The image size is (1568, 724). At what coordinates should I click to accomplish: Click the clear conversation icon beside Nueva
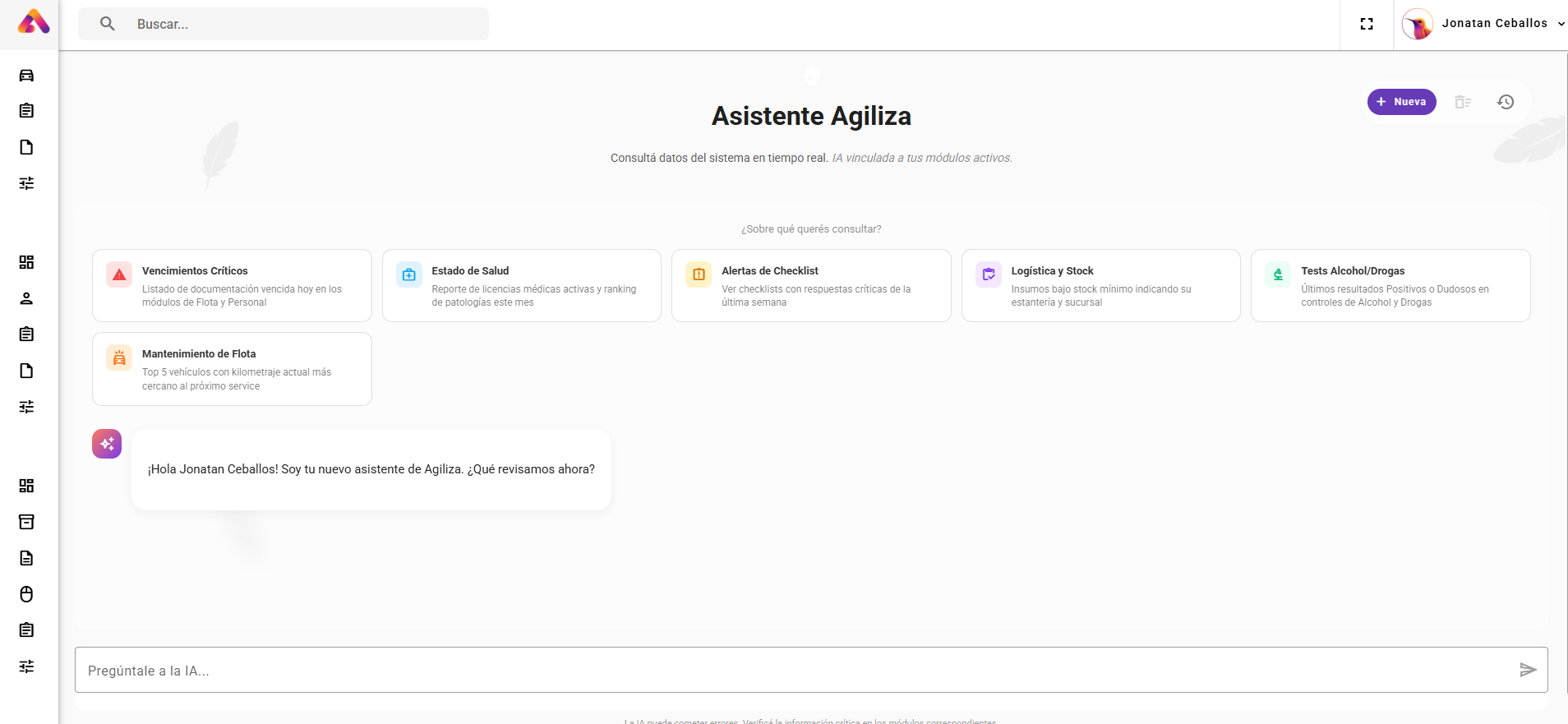coord(1462,102)
